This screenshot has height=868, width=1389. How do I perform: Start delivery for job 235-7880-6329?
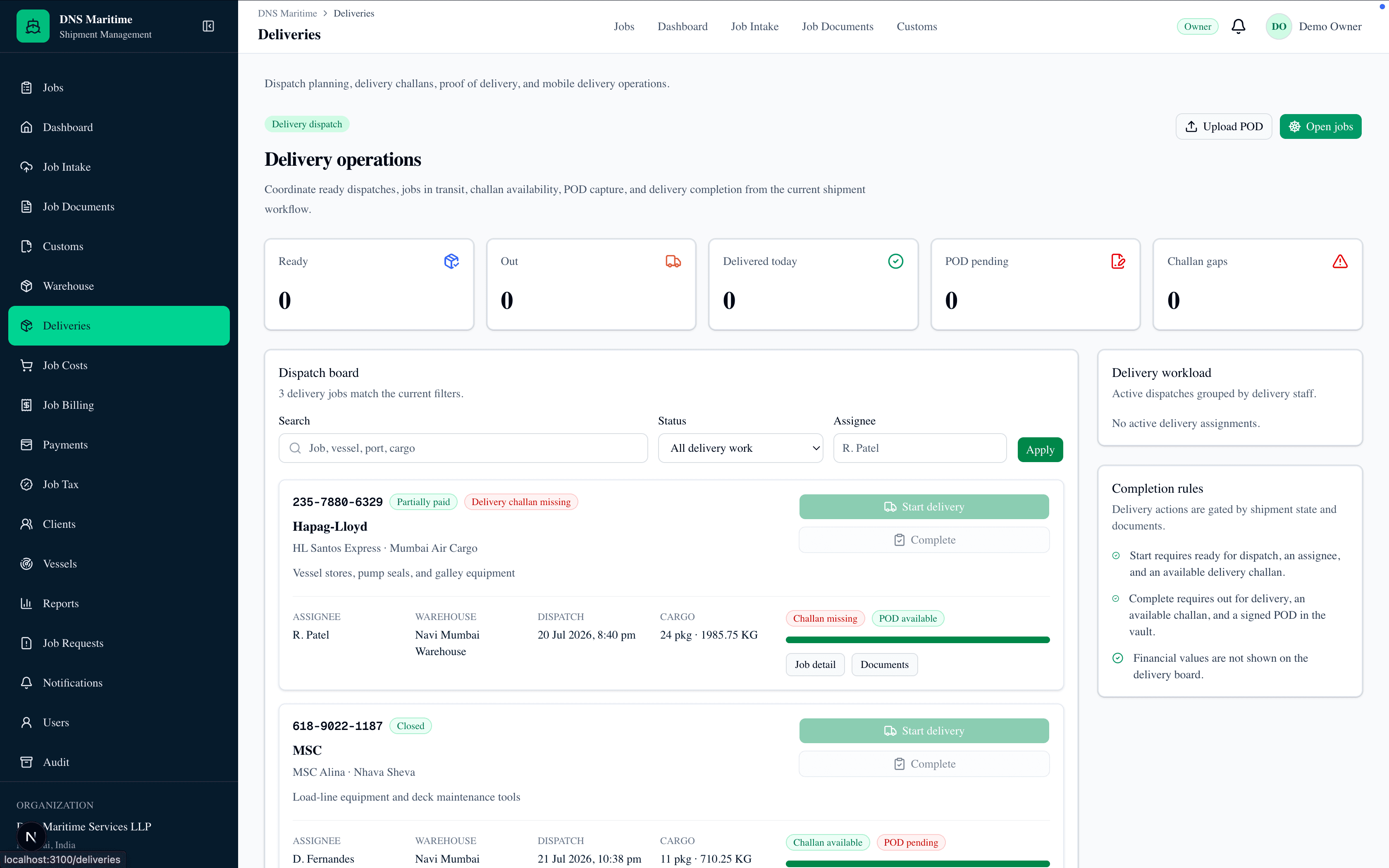924,507
